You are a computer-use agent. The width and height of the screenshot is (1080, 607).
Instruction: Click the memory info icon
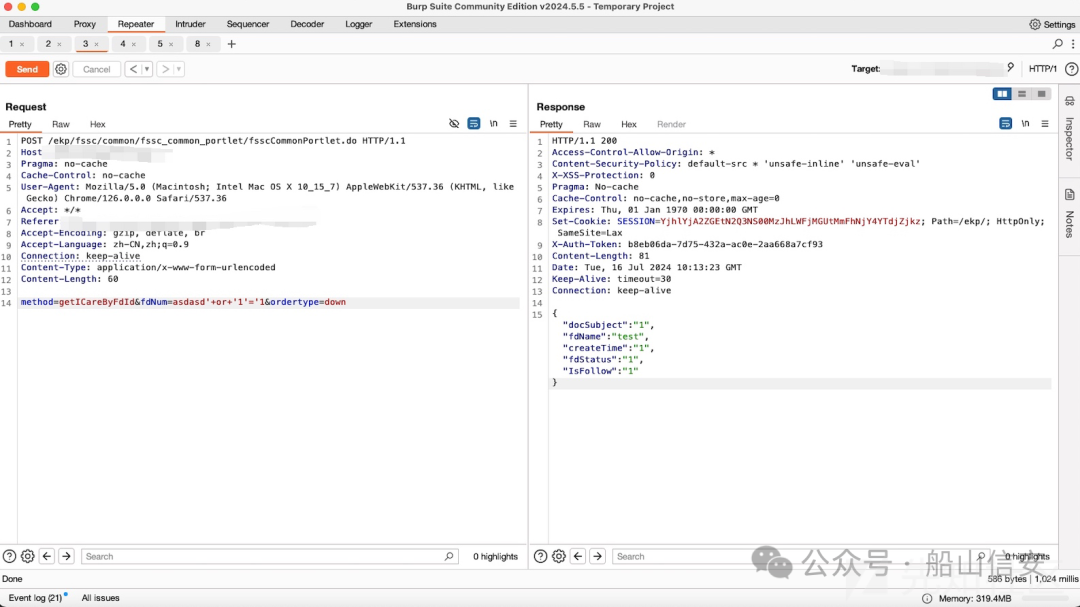(927, 598)
